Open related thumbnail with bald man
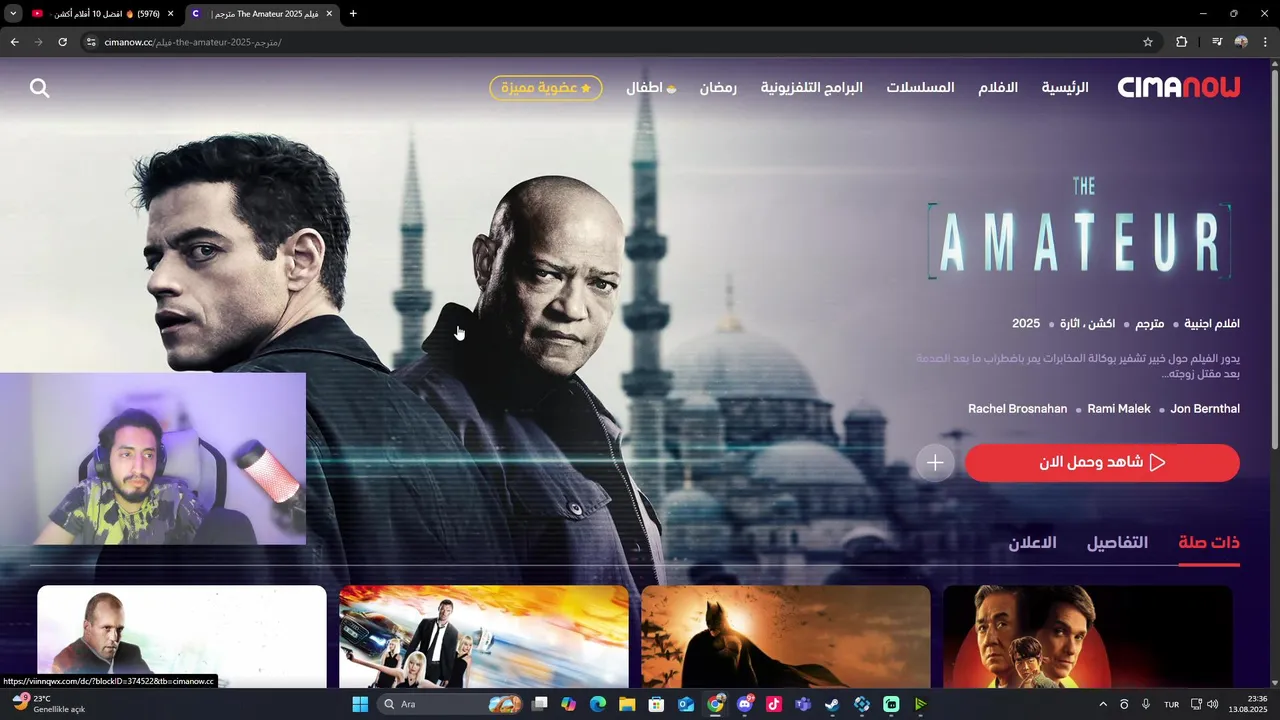 (x=182, y=636)
